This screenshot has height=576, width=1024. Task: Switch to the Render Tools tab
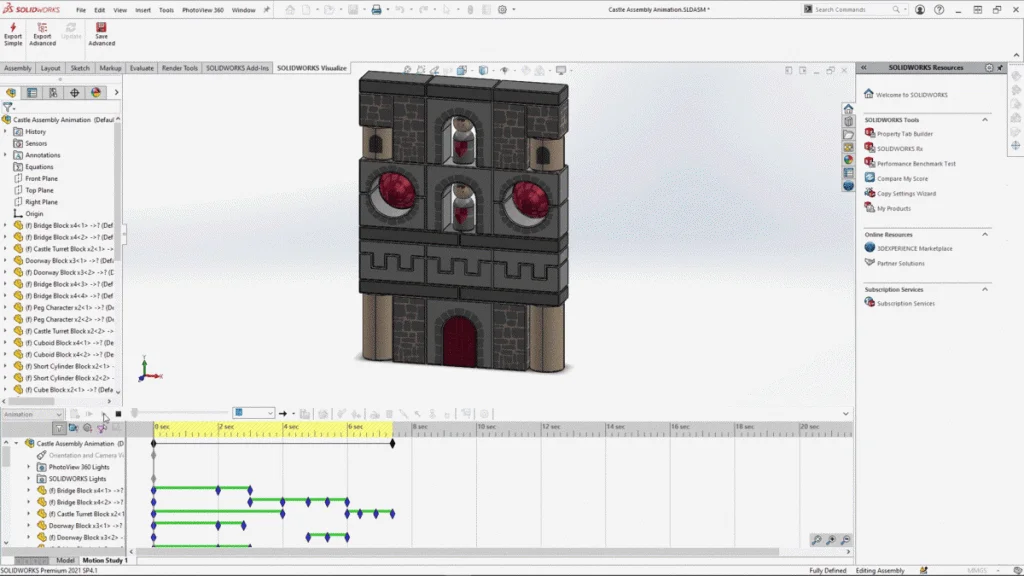180,68
